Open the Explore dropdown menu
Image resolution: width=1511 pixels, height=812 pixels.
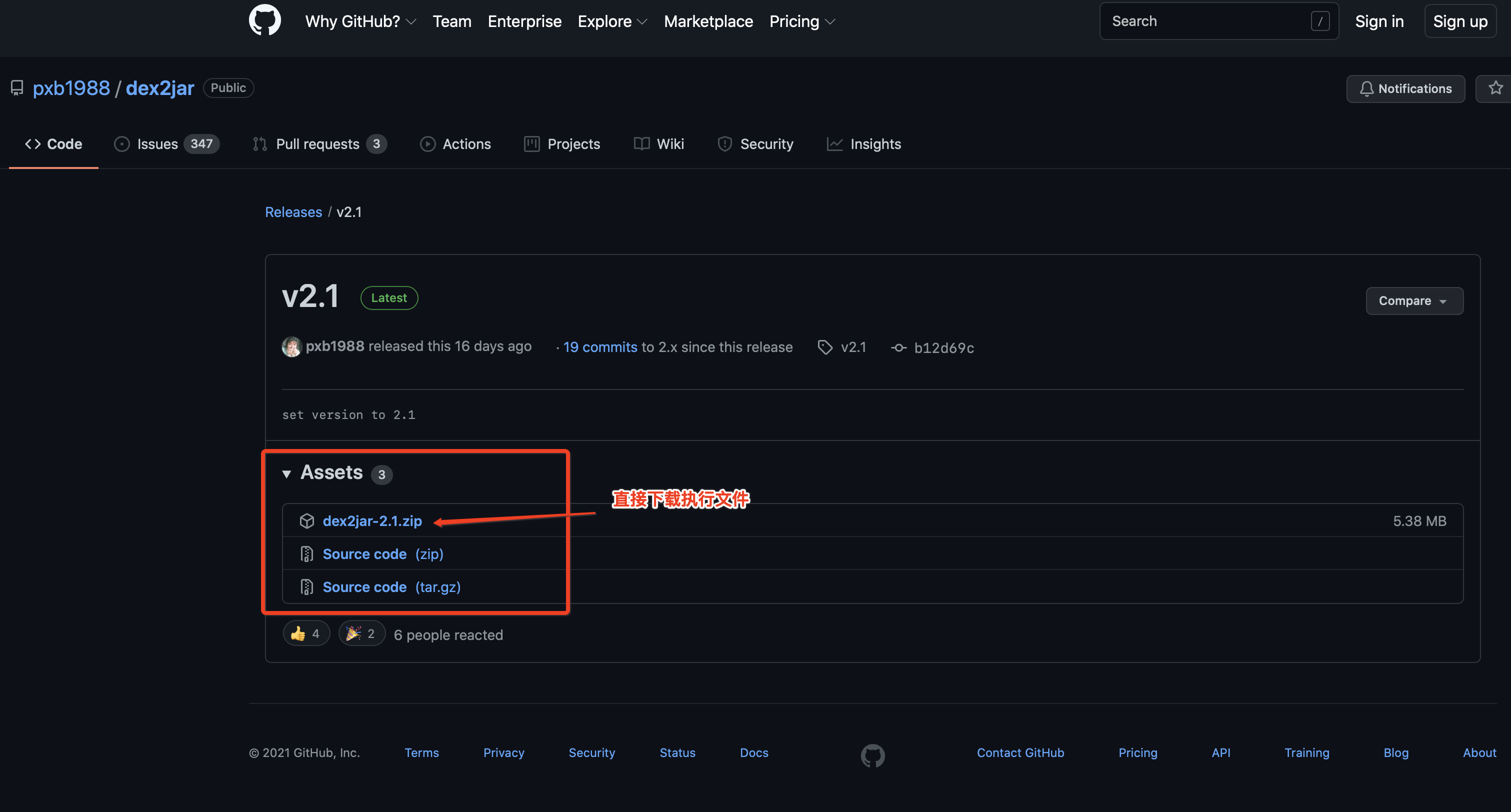click(612, 21)
